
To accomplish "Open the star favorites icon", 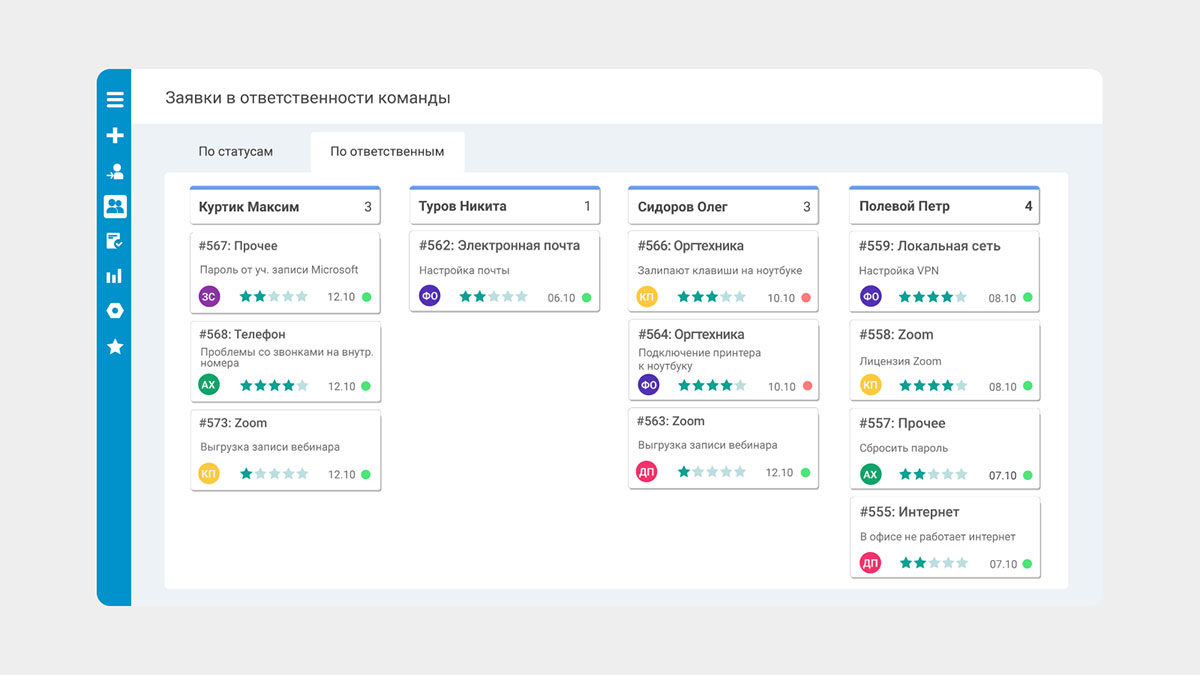I will pos(115,346).
